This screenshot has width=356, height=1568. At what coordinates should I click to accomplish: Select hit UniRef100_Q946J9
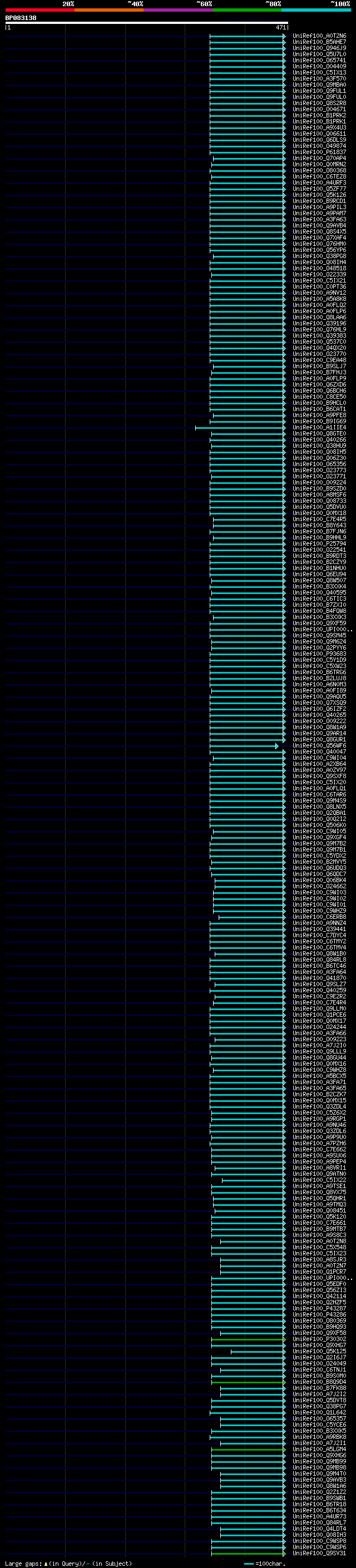pos(319,48)
